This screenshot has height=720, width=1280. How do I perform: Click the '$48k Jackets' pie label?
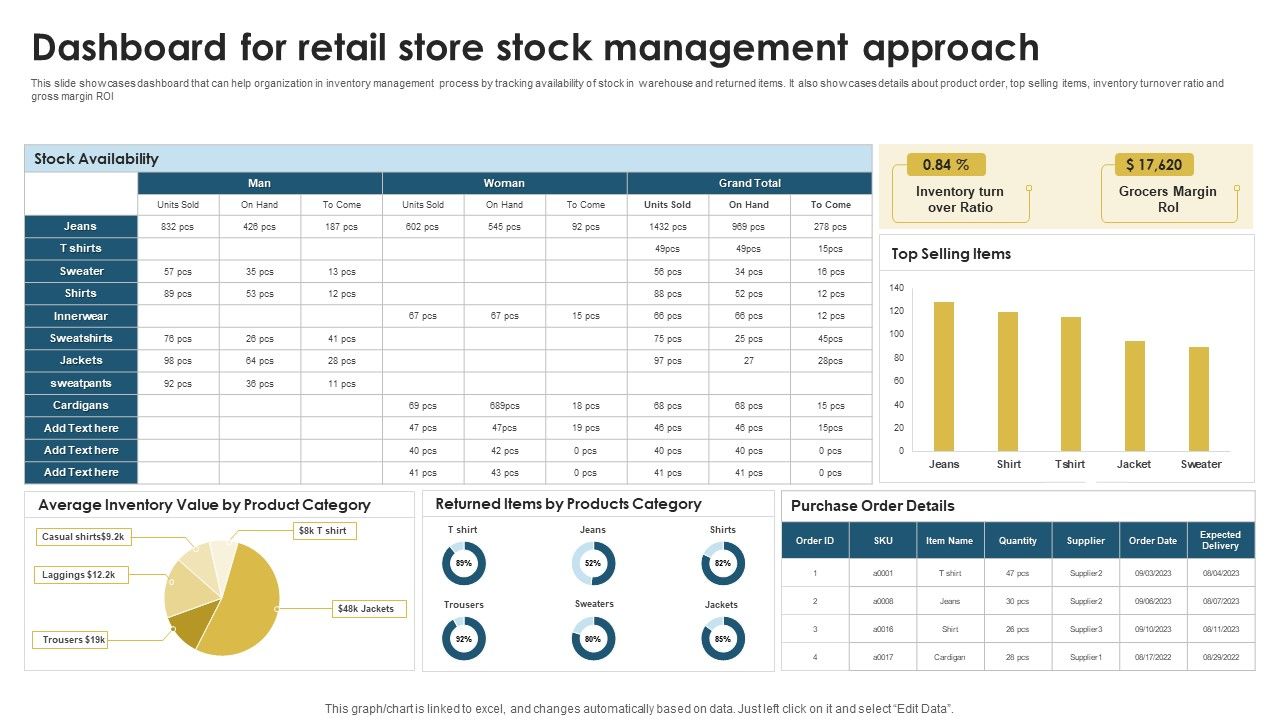[369, 608]
